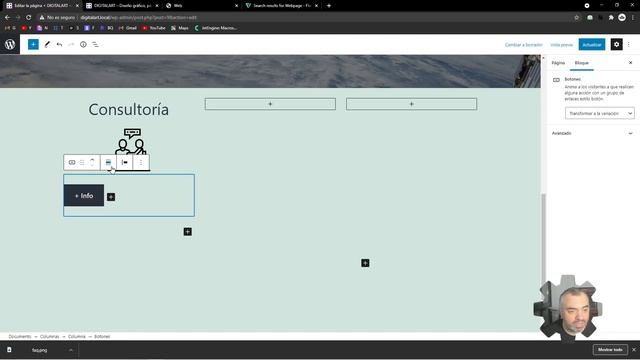Select the pencil edit tool
The image size is (640, 360).
pos(47,44)
